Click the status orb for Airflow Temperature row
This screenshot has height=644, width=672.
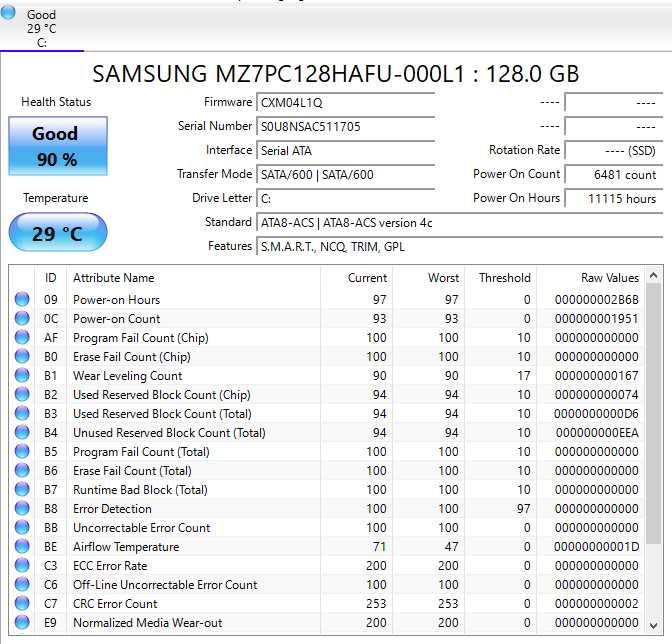click(22, 546)
